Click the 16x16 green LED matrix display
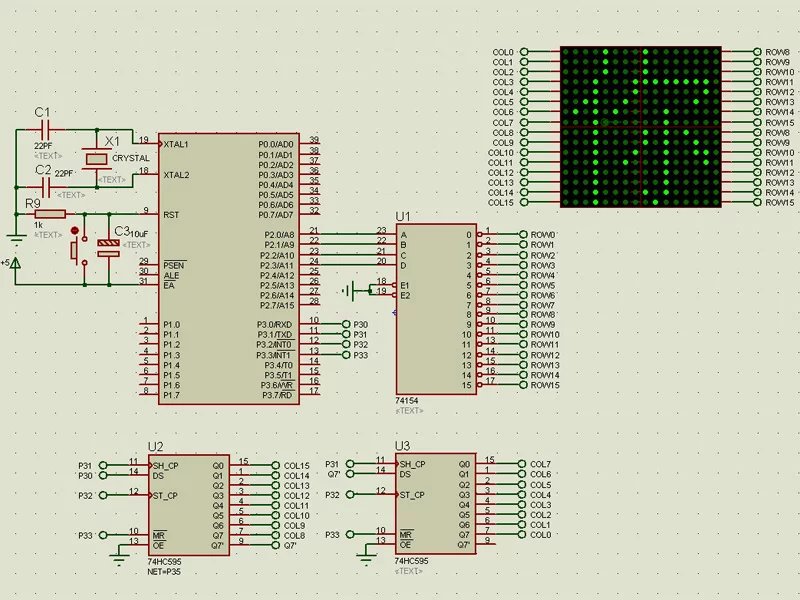 click(641, 127)
